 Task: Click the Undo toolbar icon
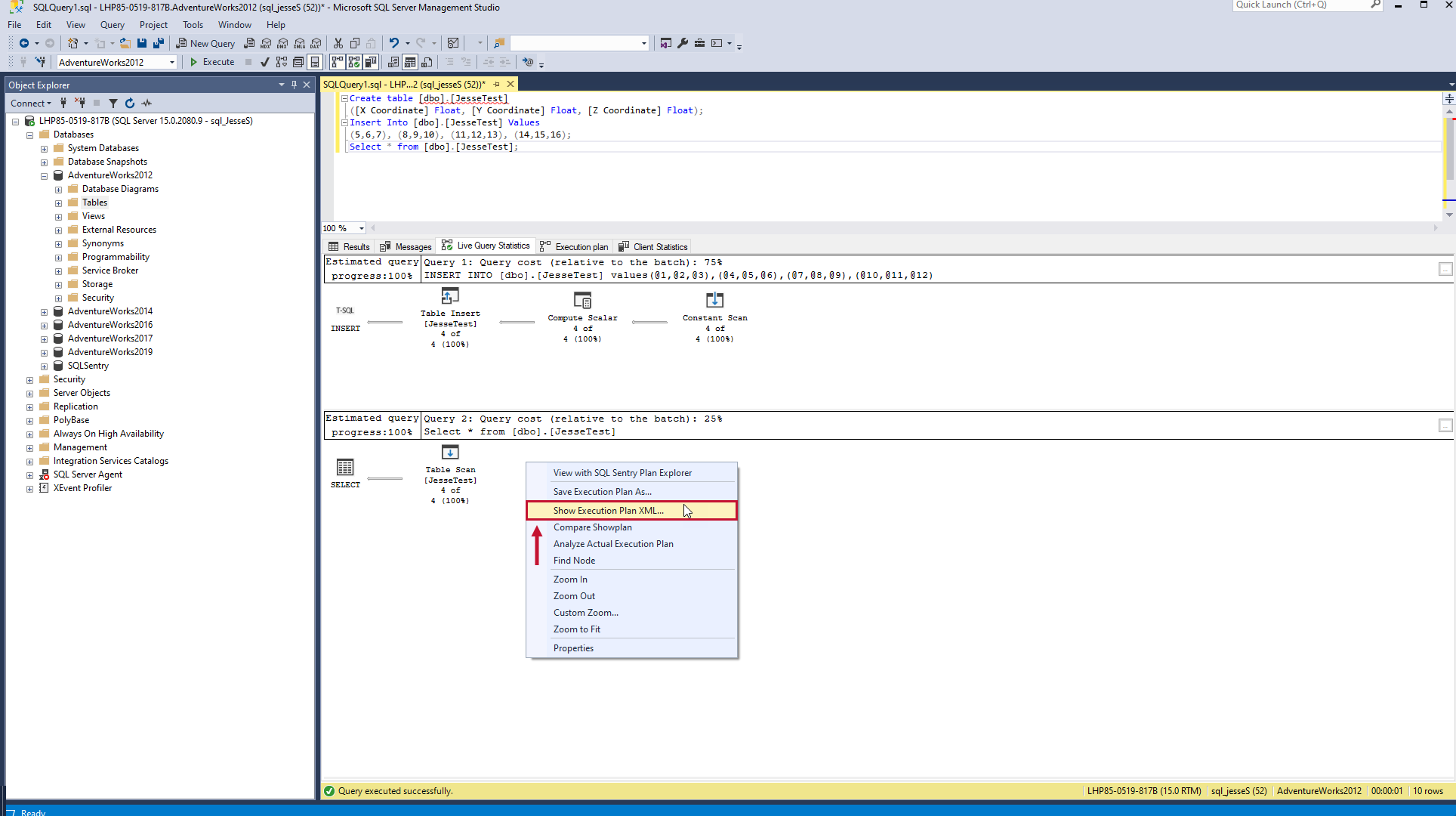click(x=393, y=42)
